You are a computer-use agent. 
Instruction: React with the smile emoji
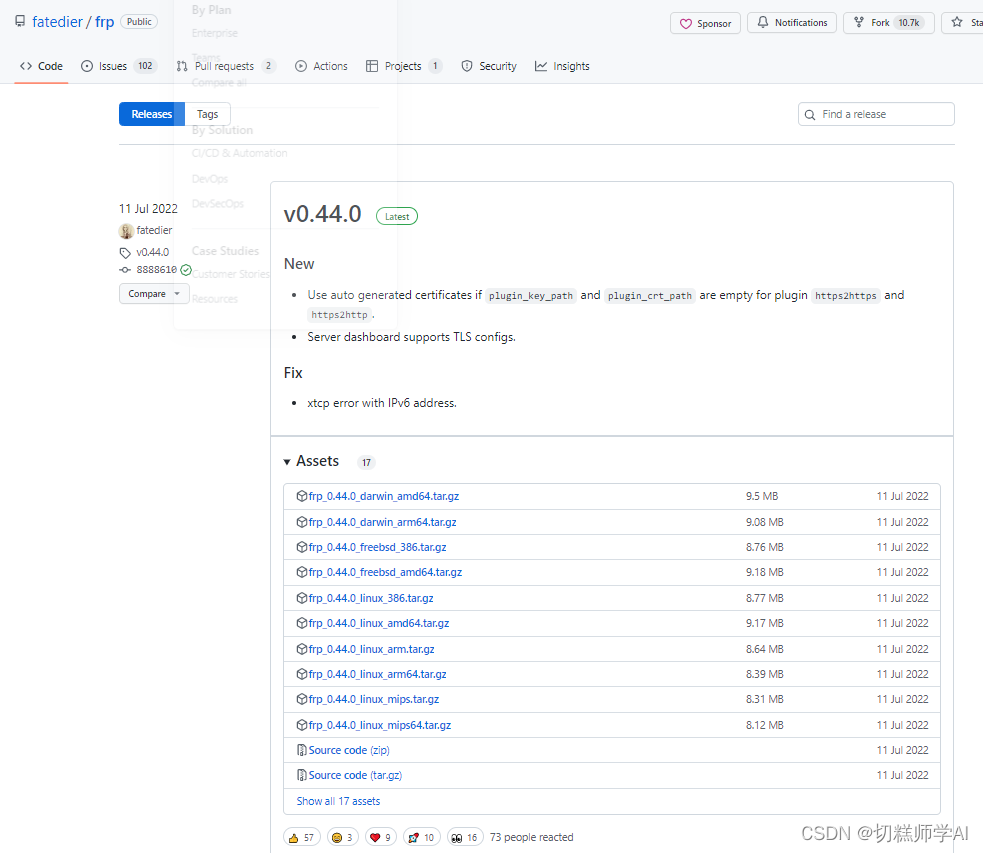pyautogui.click(x=342, y=837)
